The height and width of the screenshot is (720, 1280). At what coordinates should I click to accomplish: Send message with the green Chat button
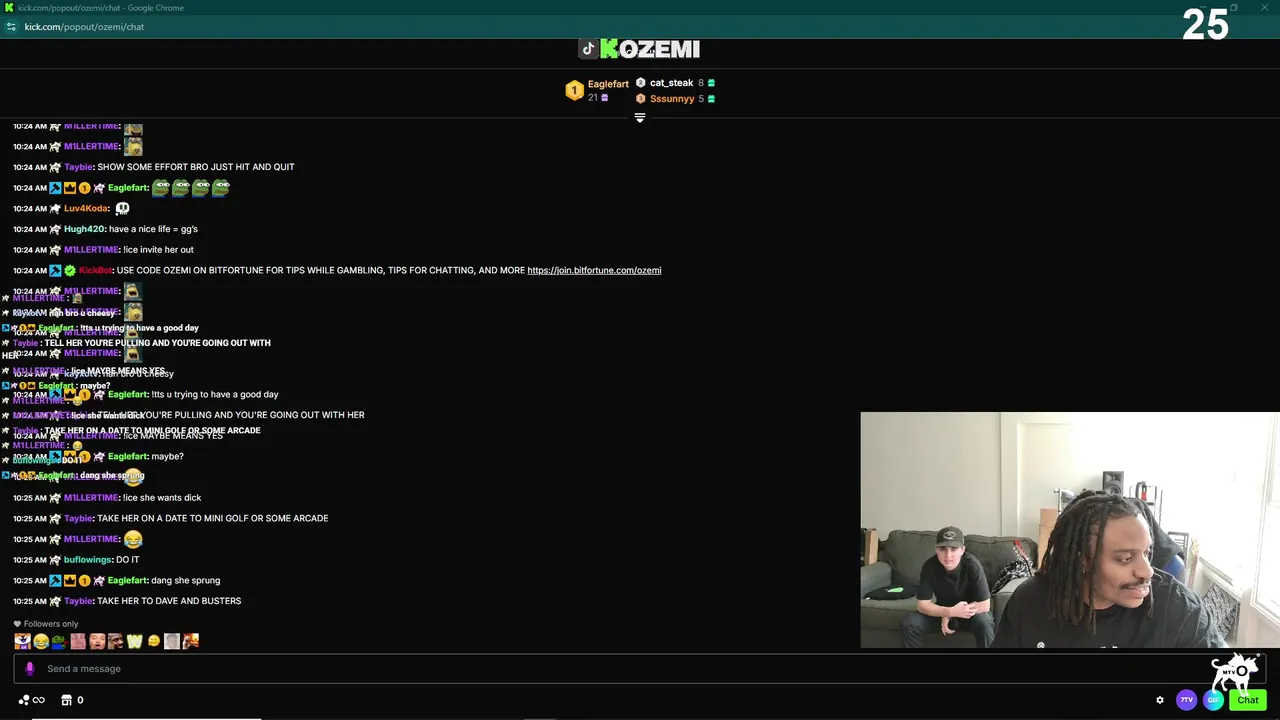click(1247, 700)
